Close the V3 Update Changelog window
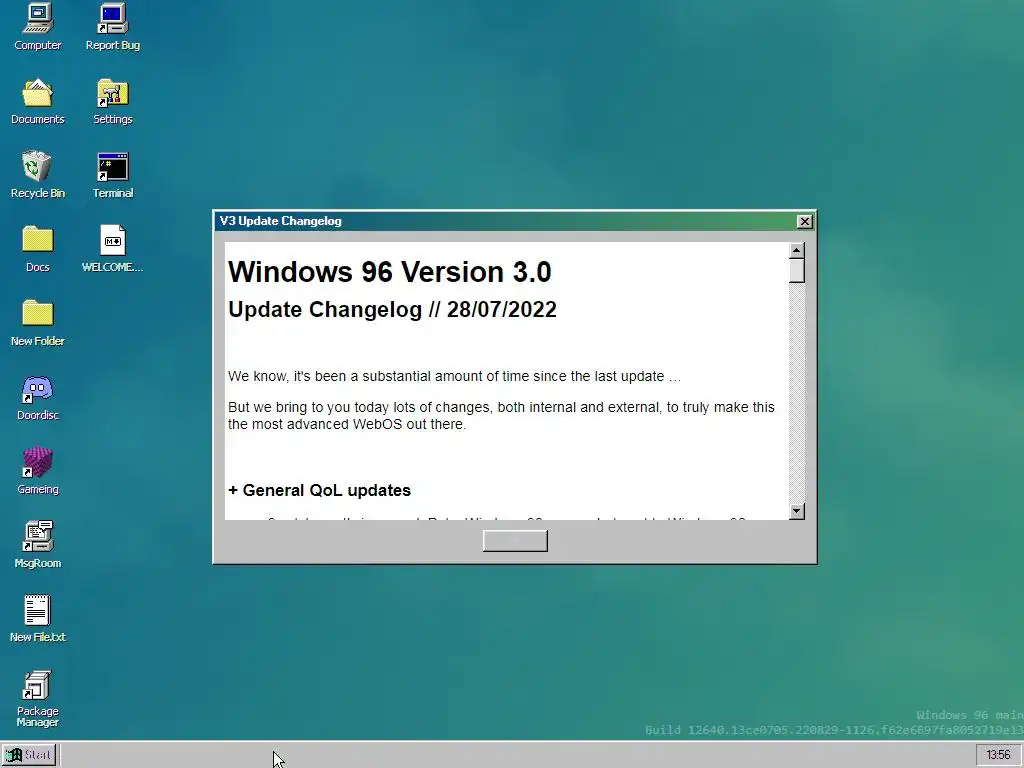The height and width of the screenshot is (768, 1024). (805, 221)
